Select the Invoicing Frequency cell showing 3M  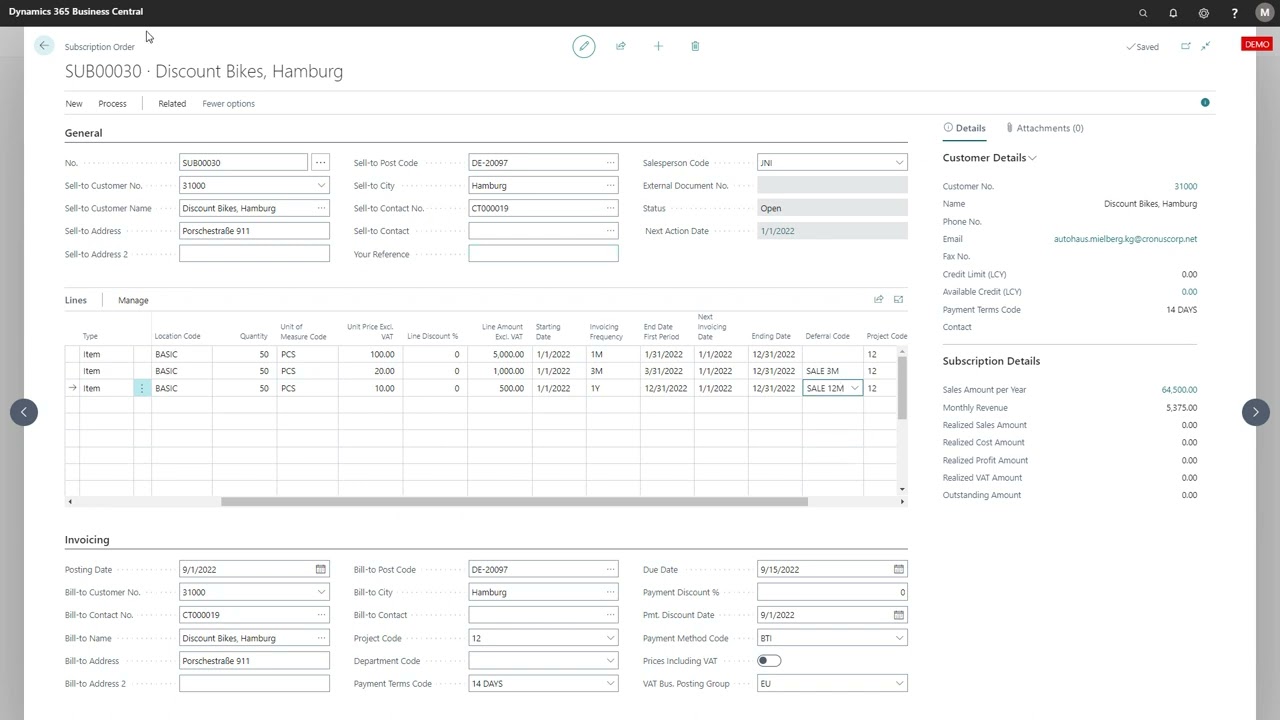pos(613,371)
